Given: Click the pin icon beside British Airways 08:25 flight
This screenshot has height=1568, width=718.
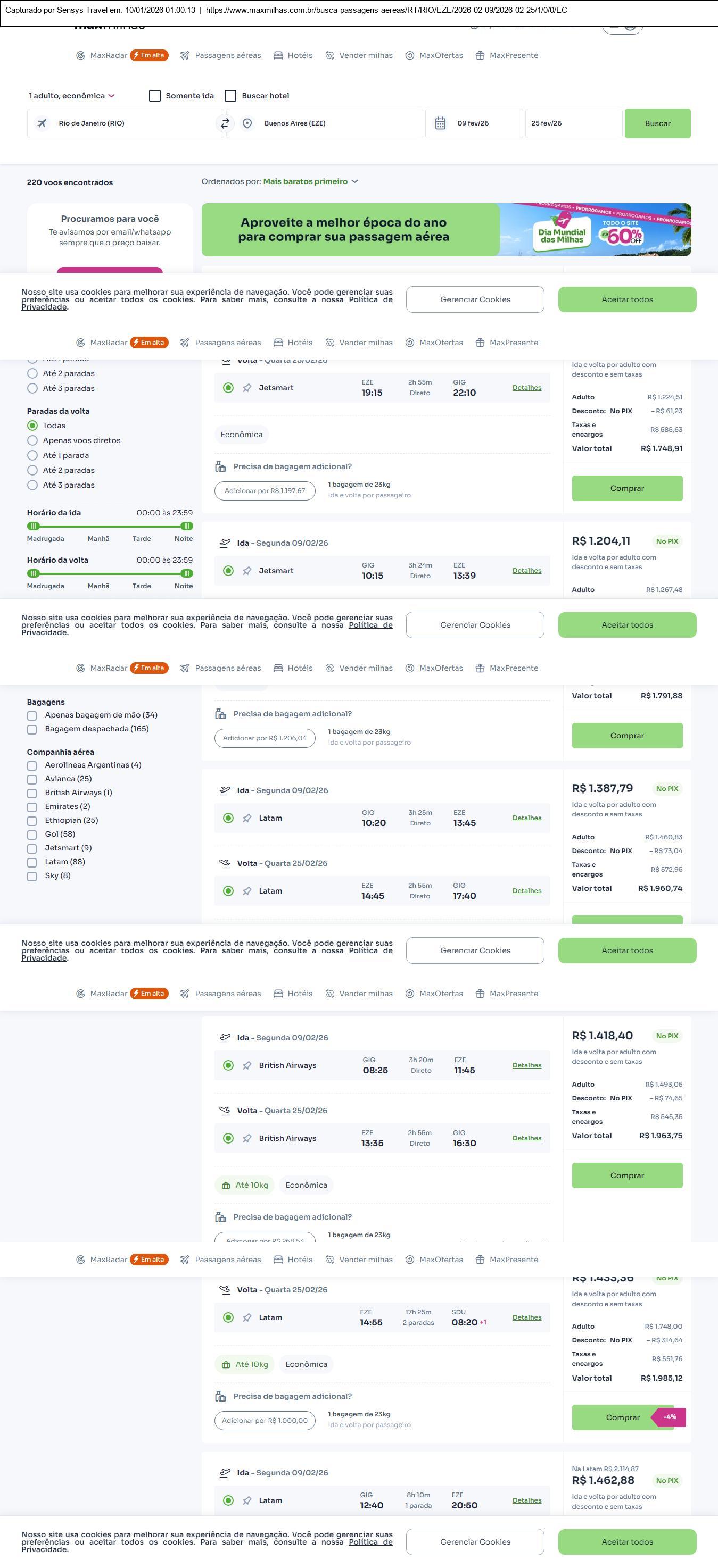Looking at the screenshot, I should point(246,1065).
